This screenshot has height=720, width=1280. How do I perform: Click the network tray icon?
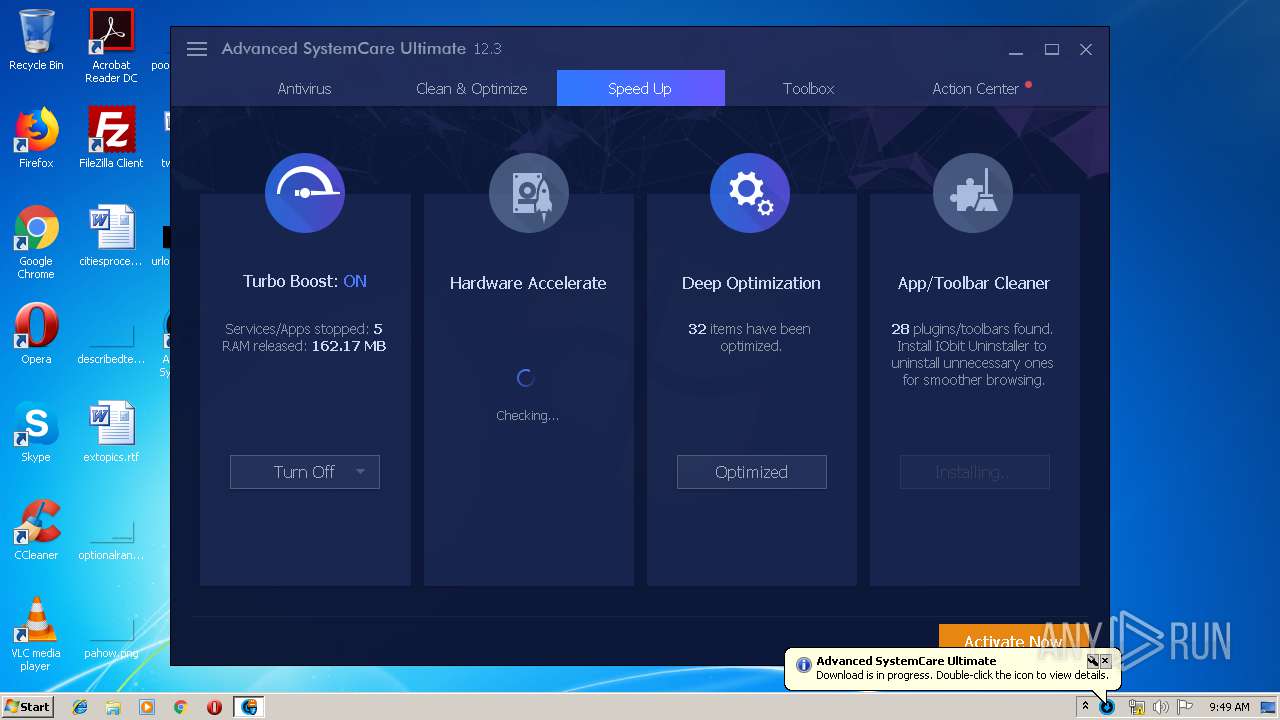(1136, 707)
